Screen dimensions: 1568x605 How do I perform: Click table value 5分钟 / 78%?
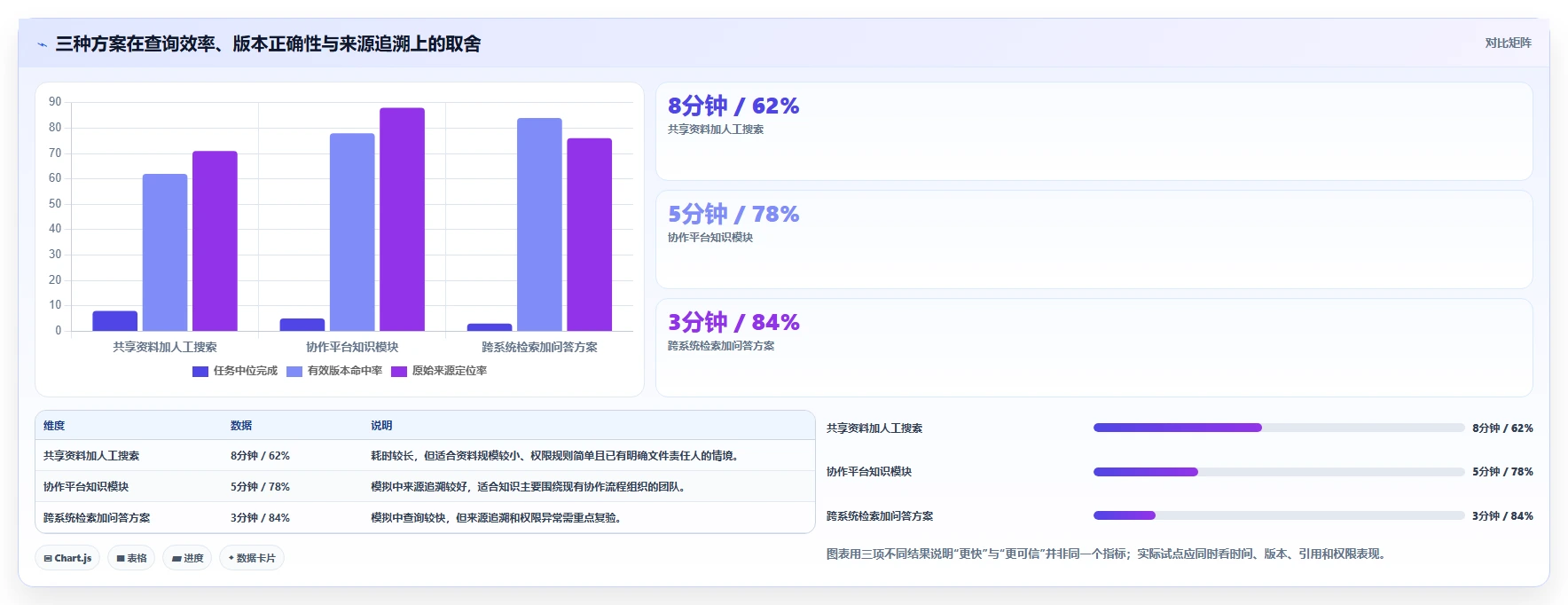click(260, 487)
